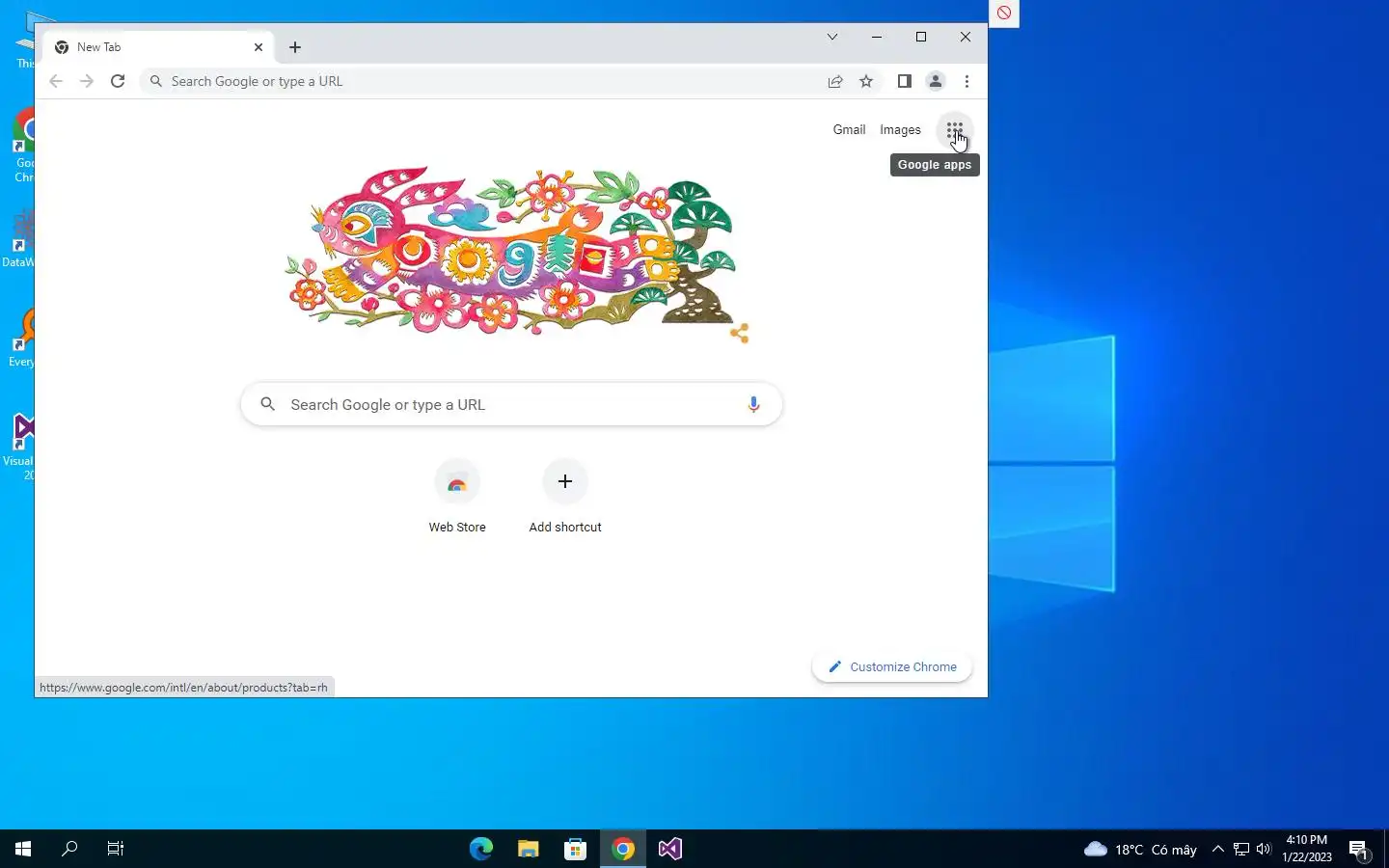Open the Chrome profile avatar
The height and width of the screenshot is (868, 1389).
pos(935,81)
